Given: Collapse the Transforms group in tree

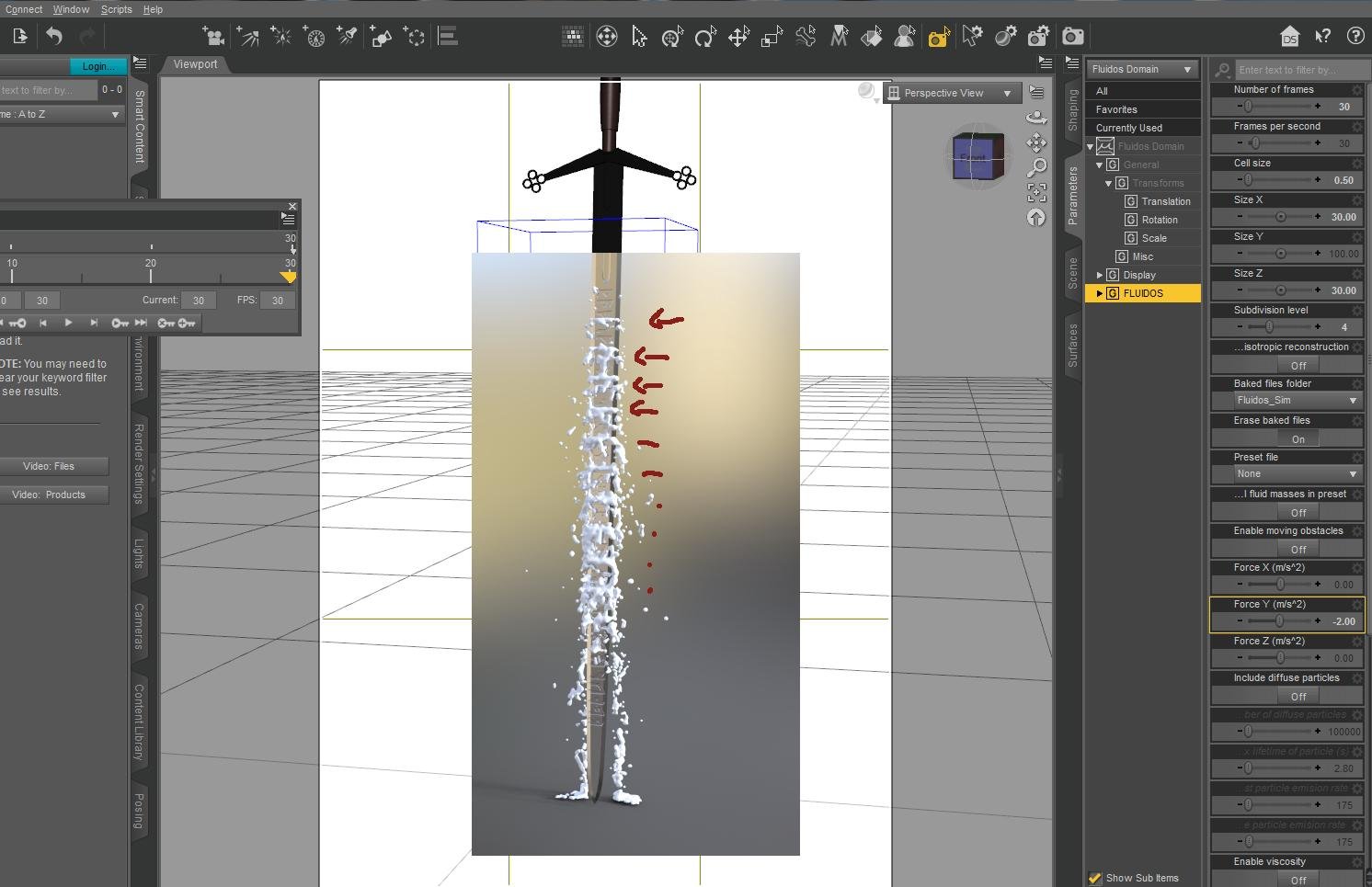Looking at the screenshot, I should pos(1109,183).
